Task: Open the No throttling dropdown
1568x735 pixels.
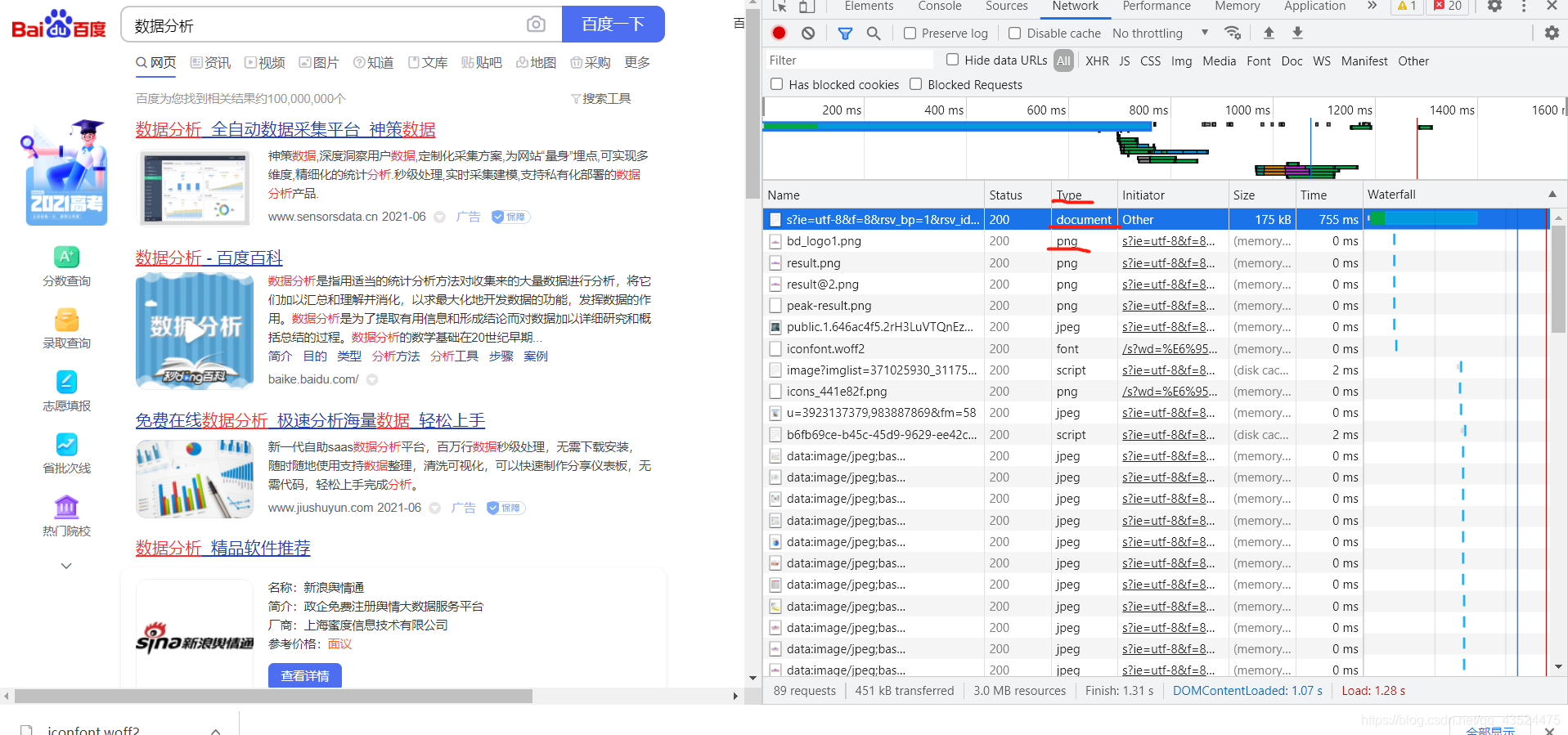Action: point(1160,33)
